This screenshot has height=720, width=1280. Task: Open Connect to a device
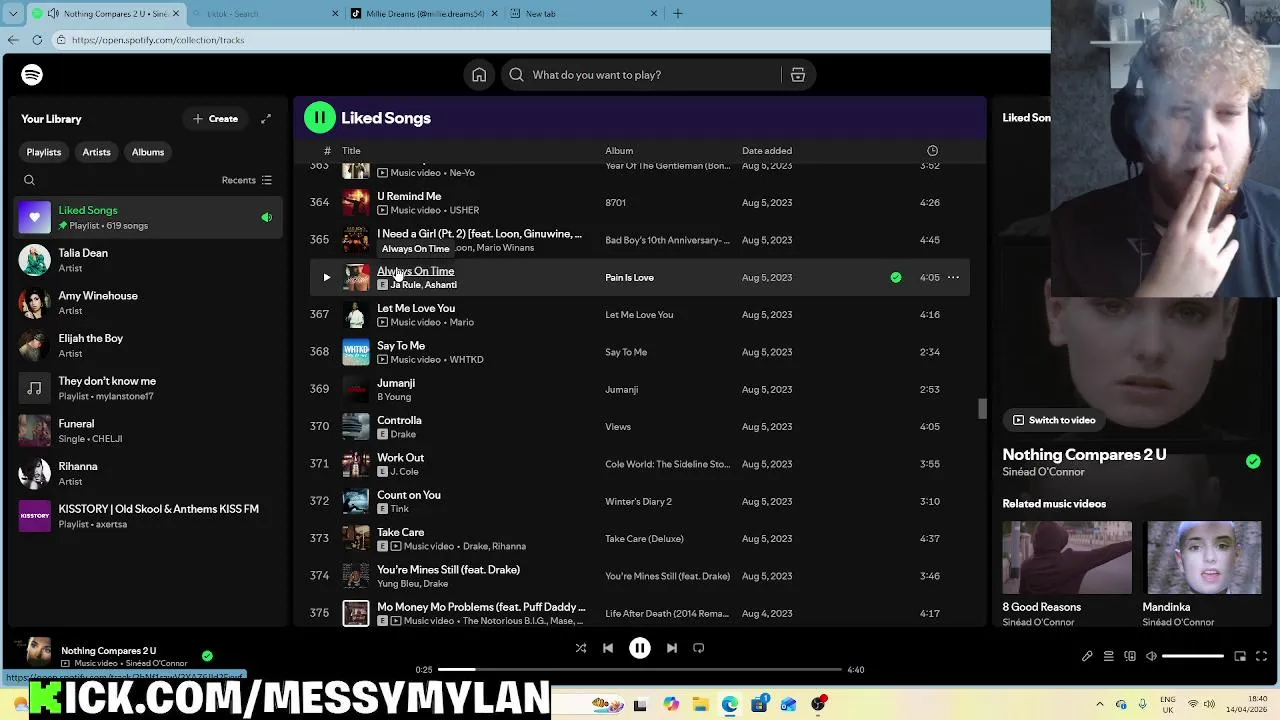pyautogui.click(x=1130, y=656)
